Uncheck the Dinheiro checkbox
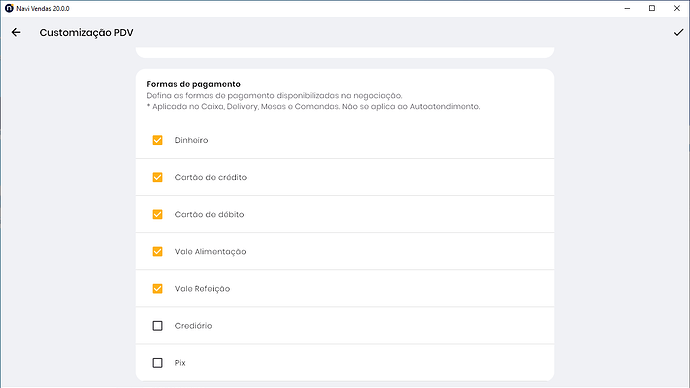 [x=158, y=140]
